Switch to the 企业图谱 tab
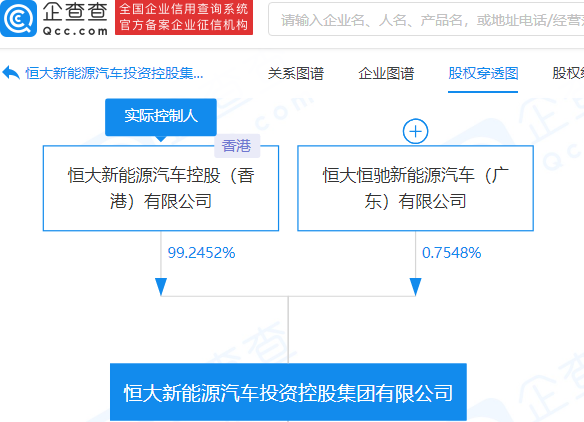This screenshot has width=584, height=422. 386,73
